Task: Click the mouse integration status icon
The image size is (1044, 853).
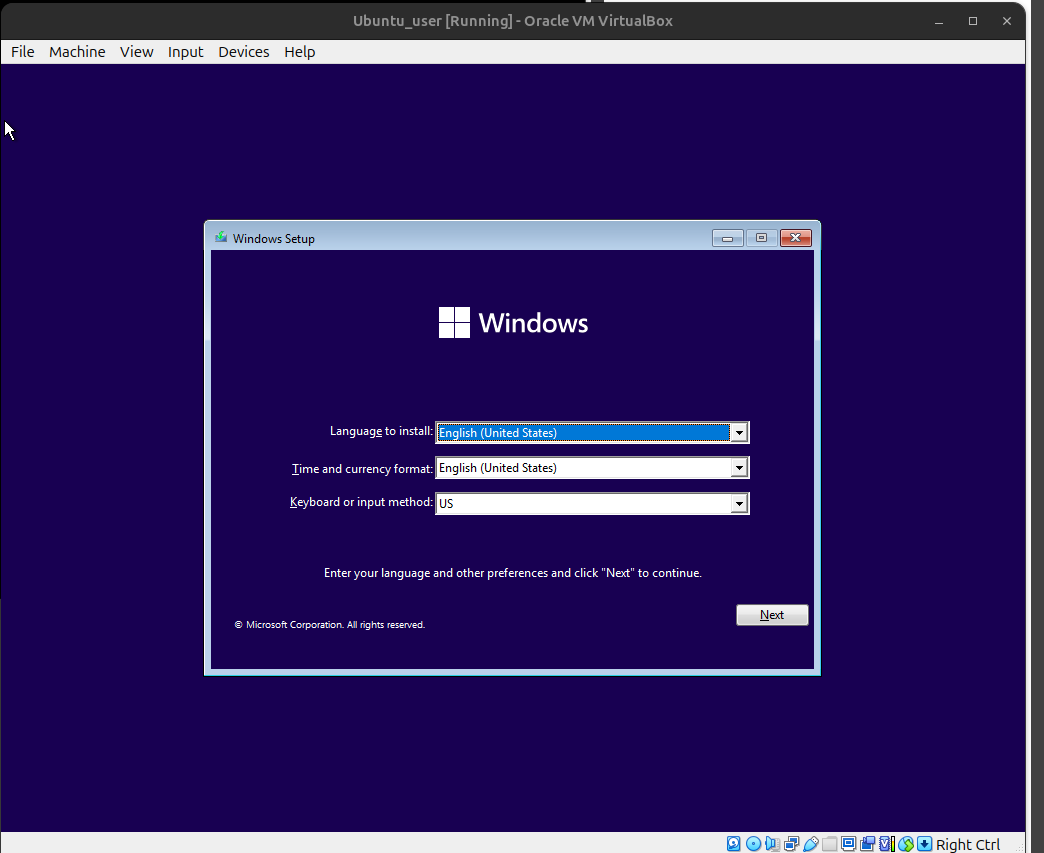Action: [x=906, y=844]
